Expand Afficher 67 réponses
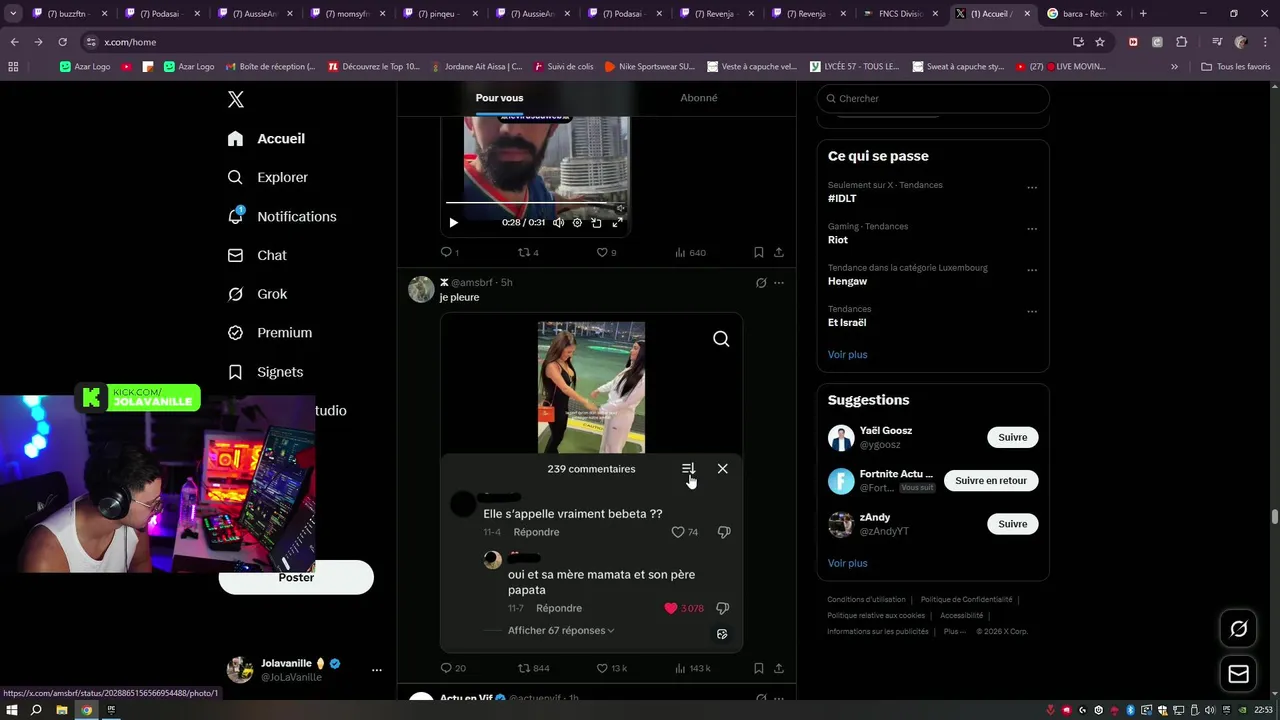 (561, 631)
